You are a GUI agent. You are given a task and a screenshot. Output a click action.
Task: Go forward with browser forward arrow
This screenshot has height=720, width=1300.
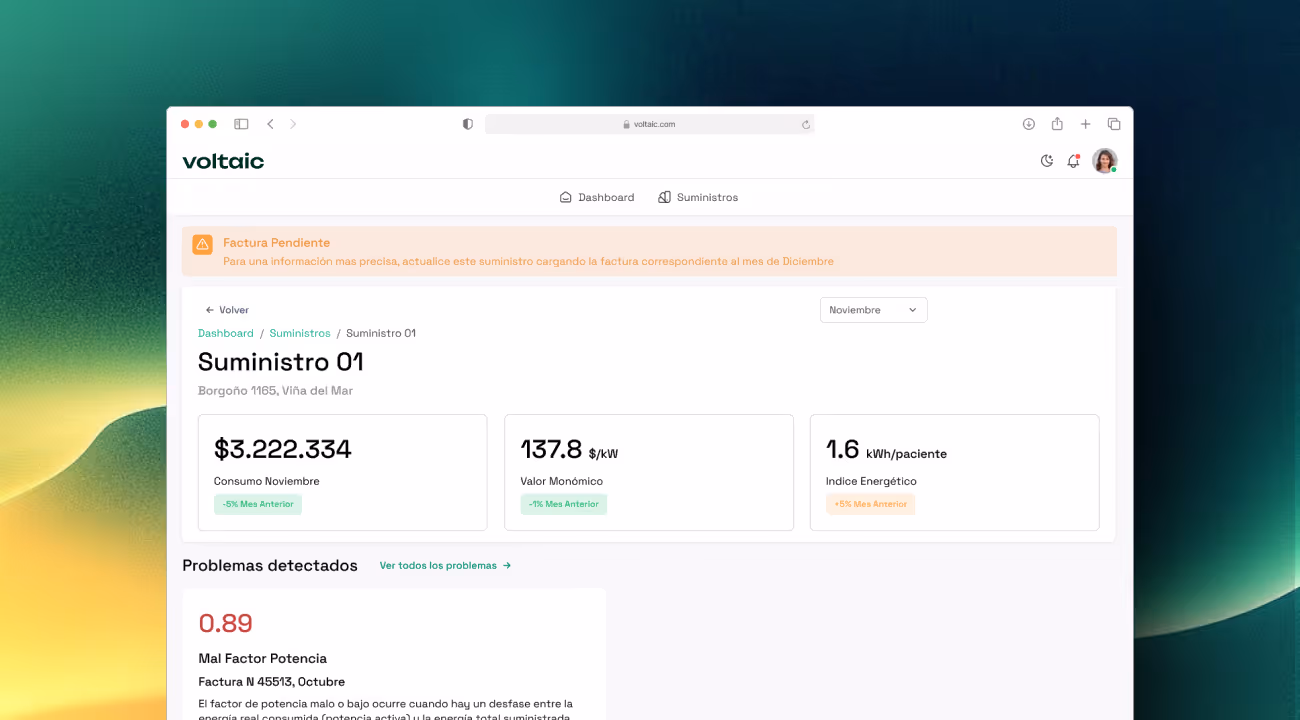click(x=293, y=124)
